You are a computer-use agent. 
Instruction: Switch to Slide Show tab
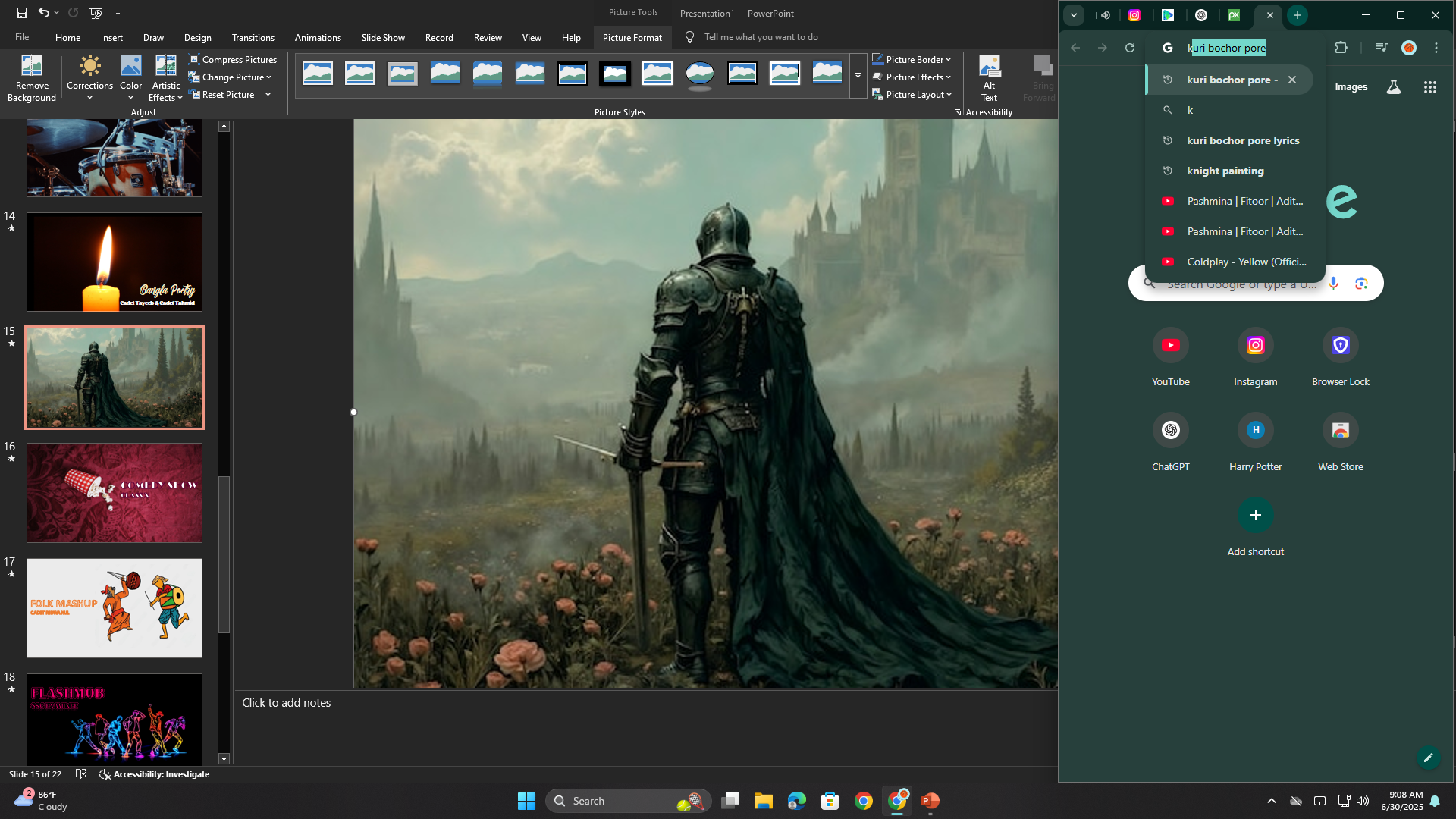[x=383, y=37]
